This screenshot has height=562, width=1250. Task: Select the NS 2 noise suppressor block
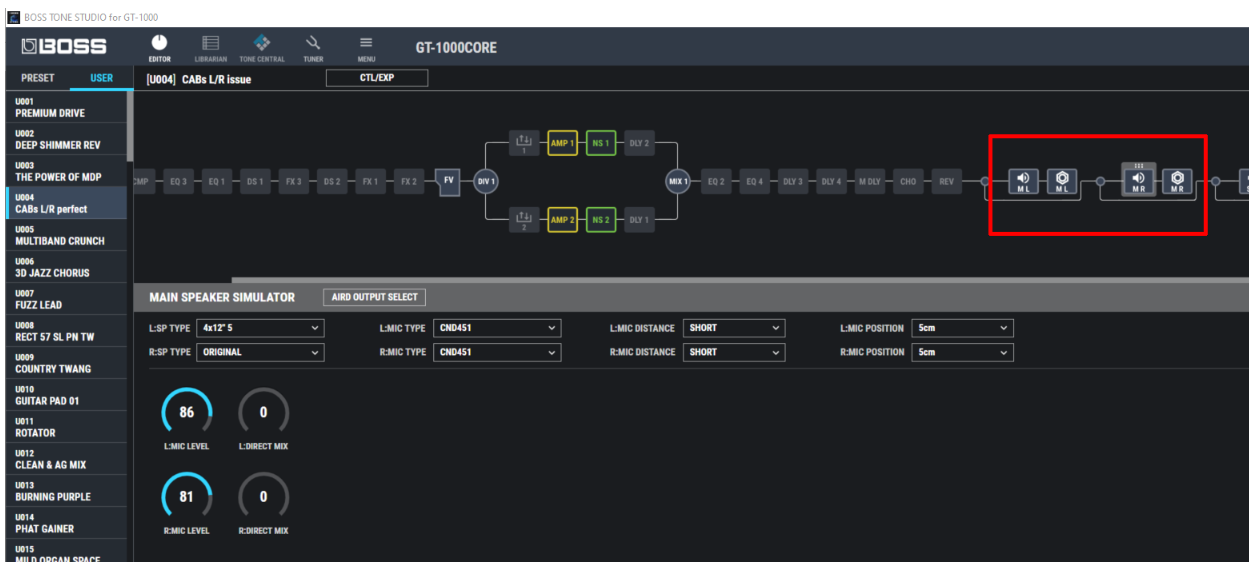point(601,220)
